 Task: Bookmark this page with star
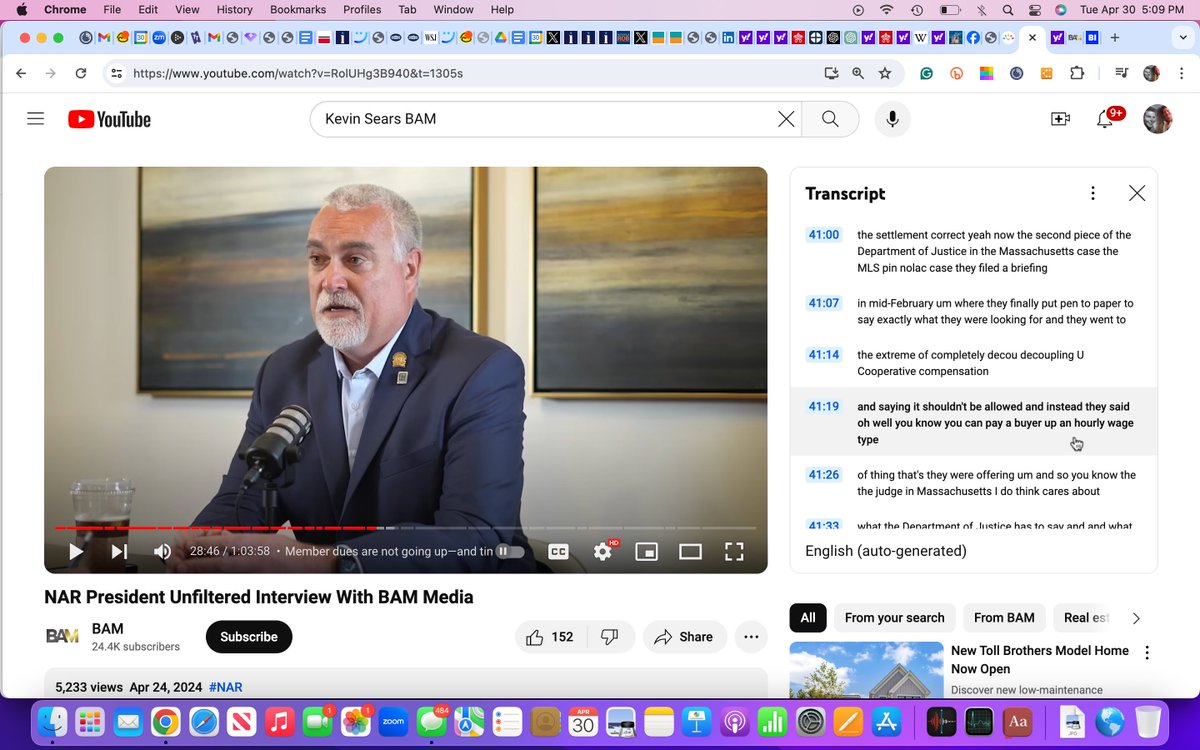click(x=884, y=73)
